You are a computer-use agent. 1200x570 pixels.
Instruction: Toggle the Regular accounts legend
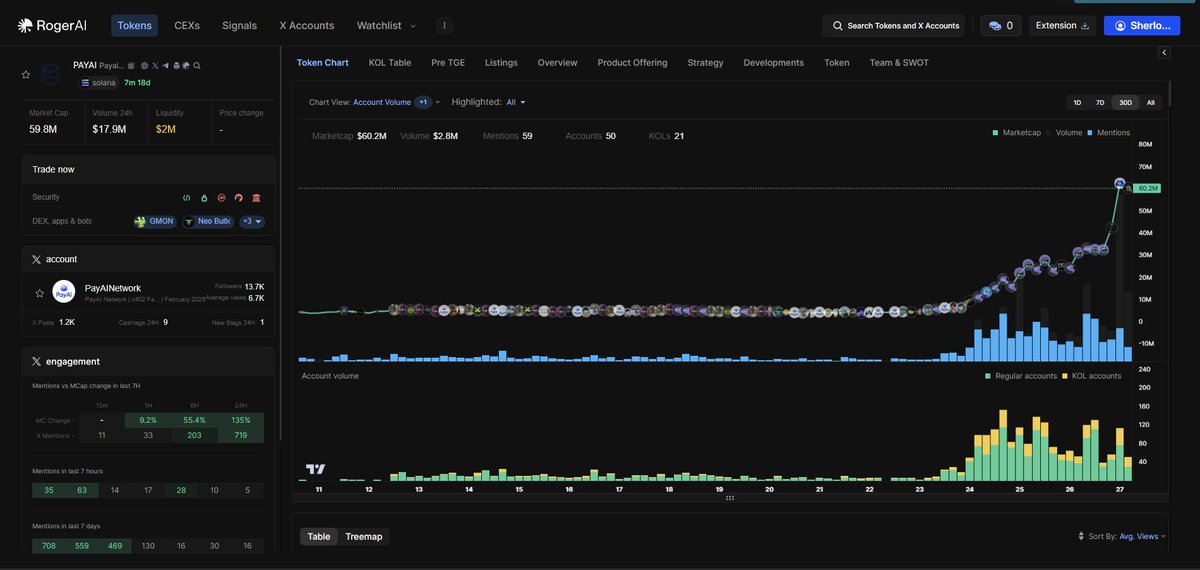click(1020, 376)
